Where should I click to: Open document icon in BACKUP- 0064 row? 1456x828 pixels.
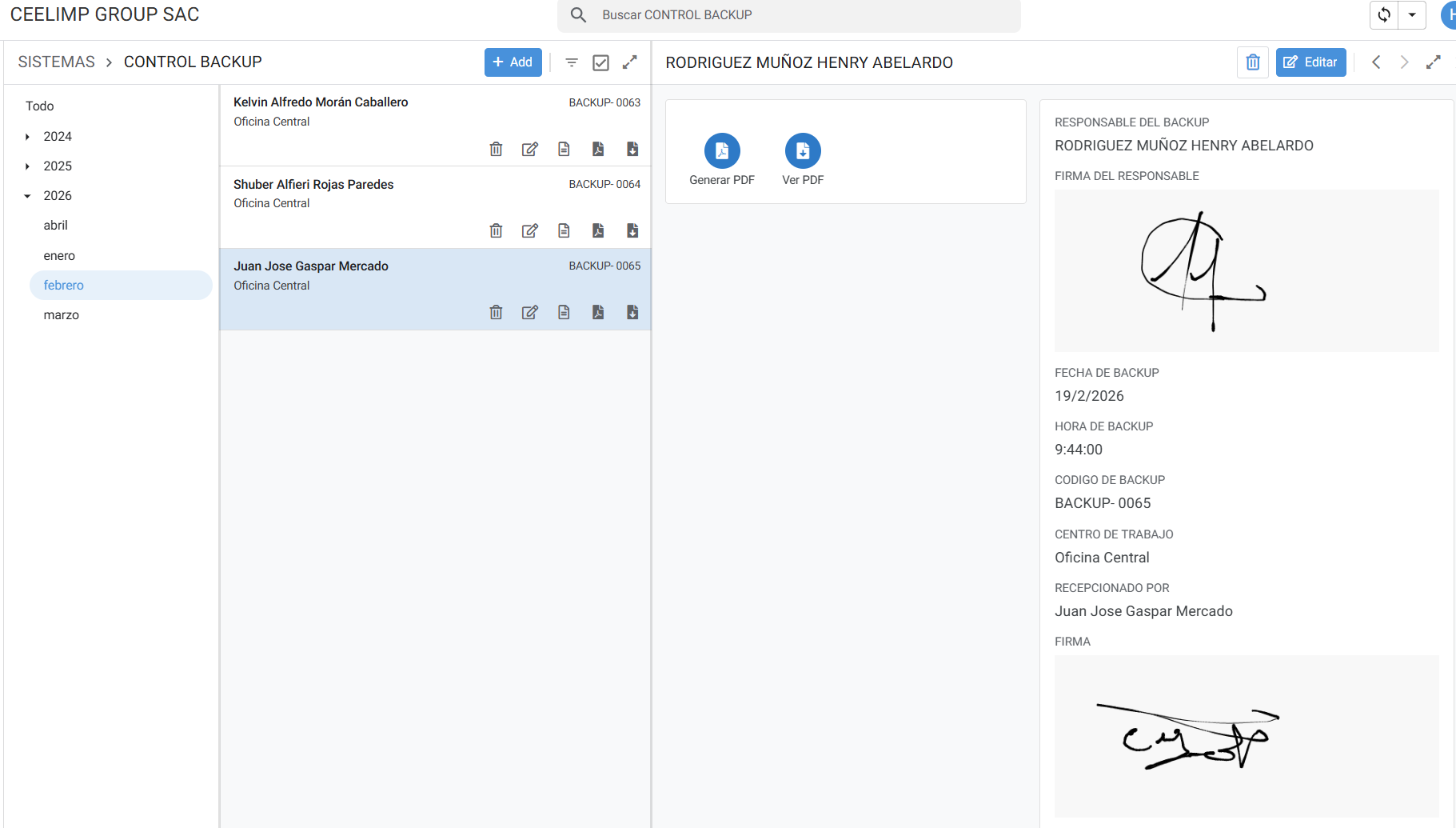[x=564, y=230]
